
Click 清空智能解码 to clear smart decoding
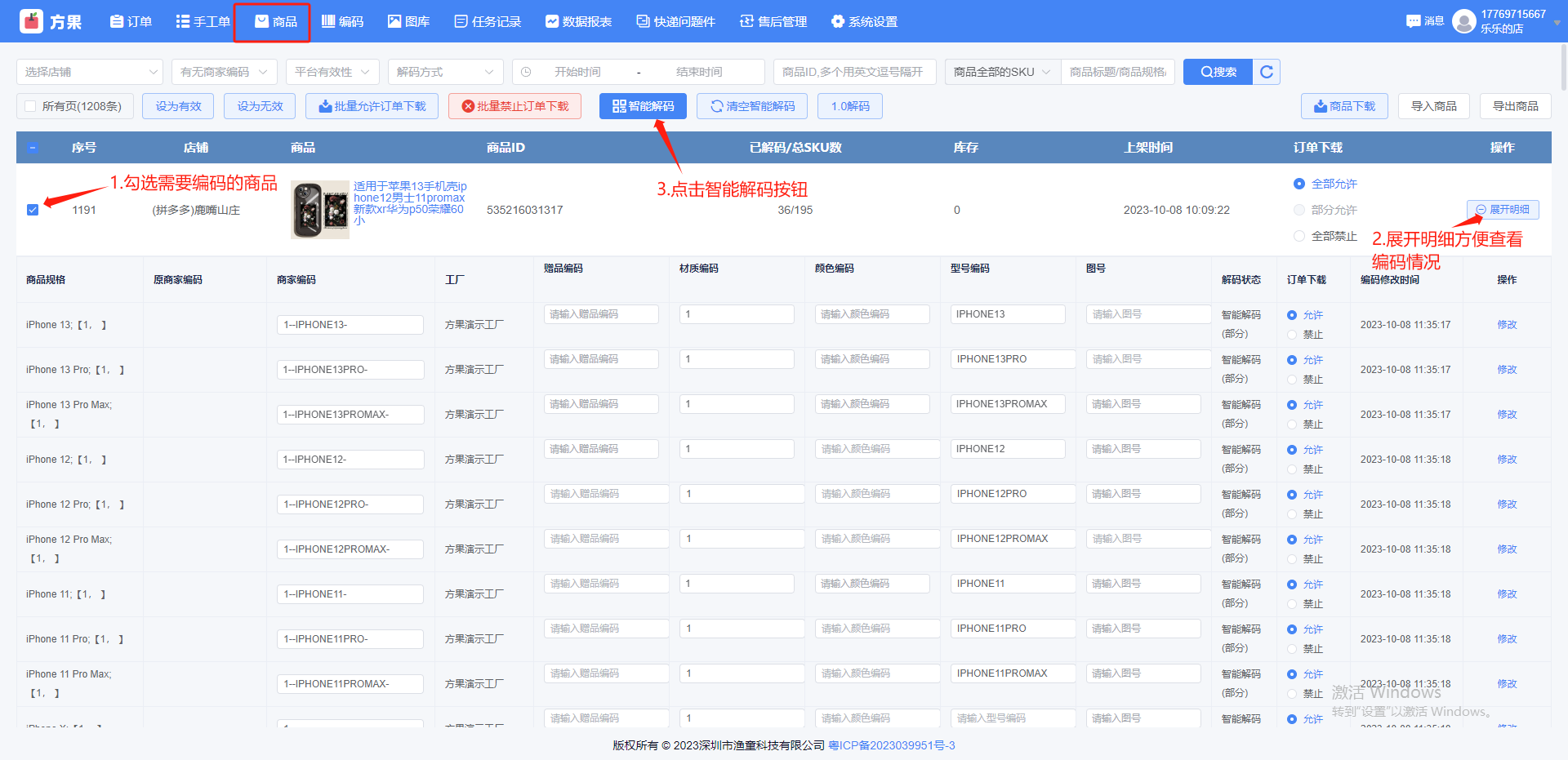coord(752,106)
